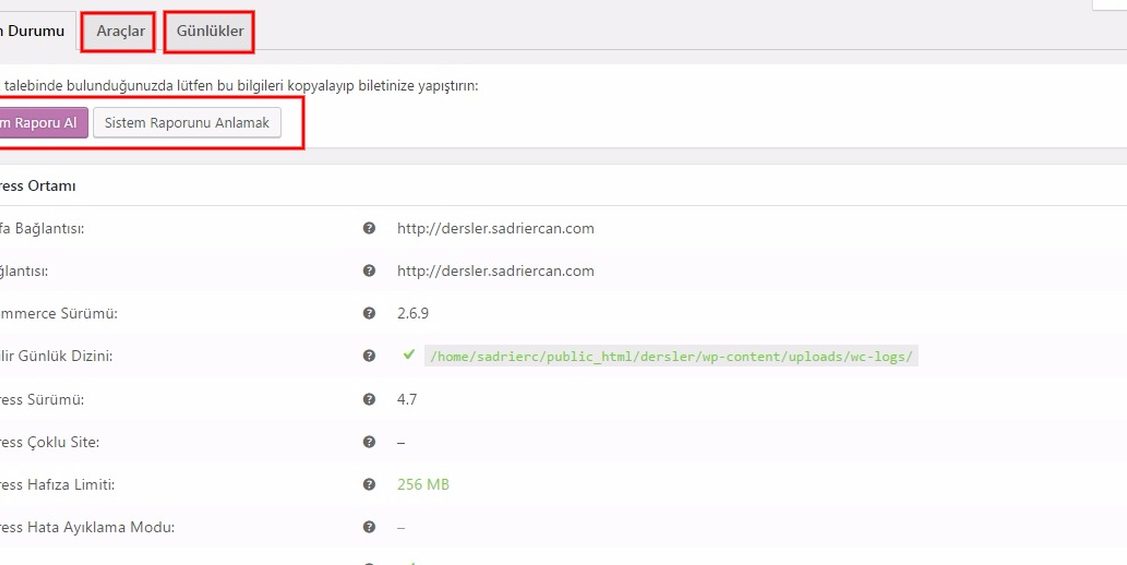Click help icon beside second dersler.sadriercan.com URL
The width and height of the screenshot is (1127, 565).
point(369,271)
